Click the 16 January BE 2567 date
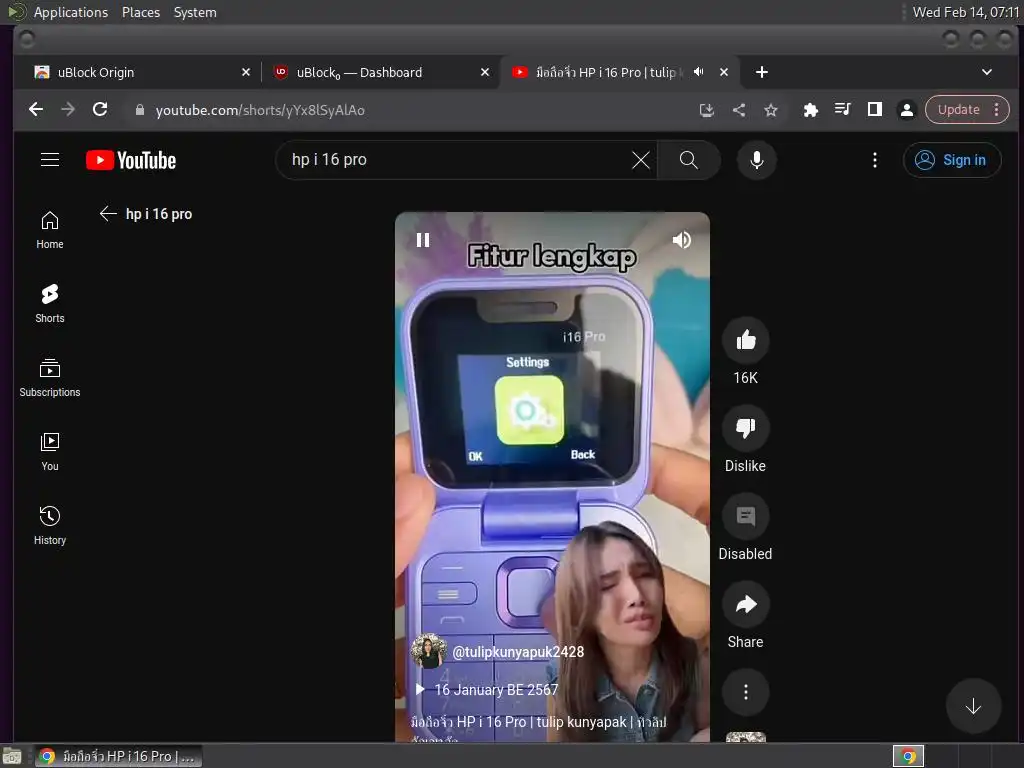The width and height of the screenshot is (1024, 768). pos(496,690)
